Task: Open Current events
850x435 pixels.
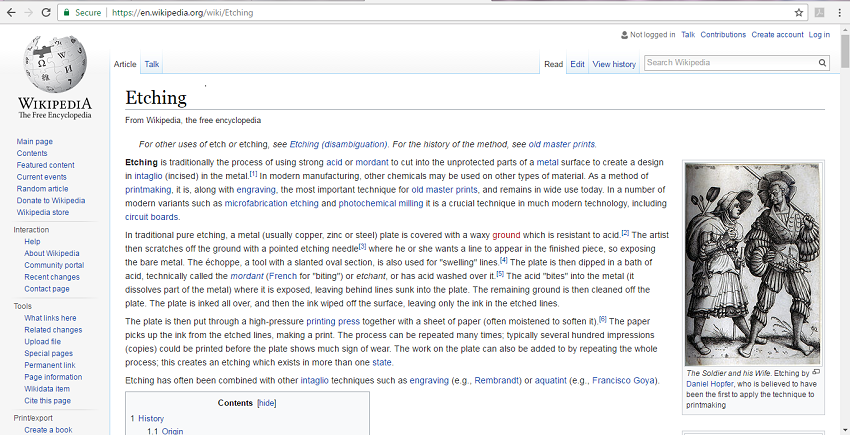Action: click(x=42, y=177)
